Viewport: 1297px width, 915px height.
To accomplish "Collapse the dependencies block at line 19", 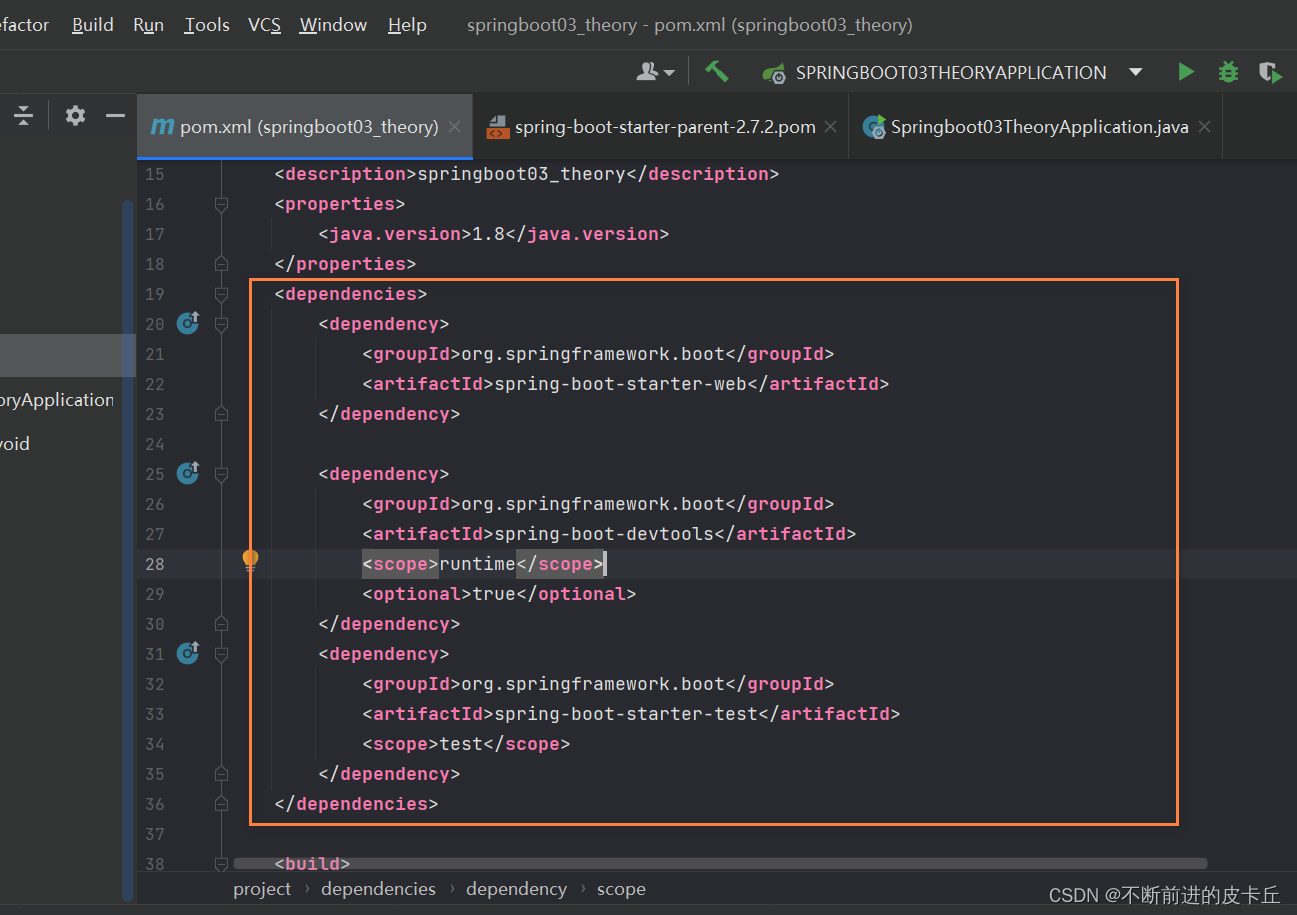I will (x=221, y=294).
